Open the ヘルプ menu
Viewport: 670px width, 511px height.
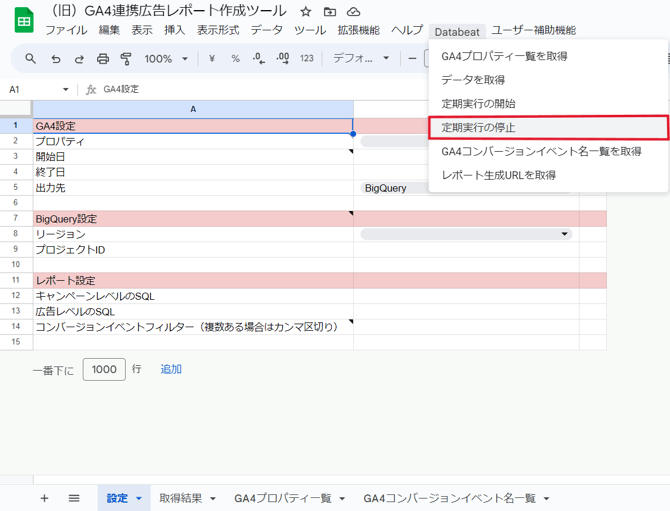[407, 30]
